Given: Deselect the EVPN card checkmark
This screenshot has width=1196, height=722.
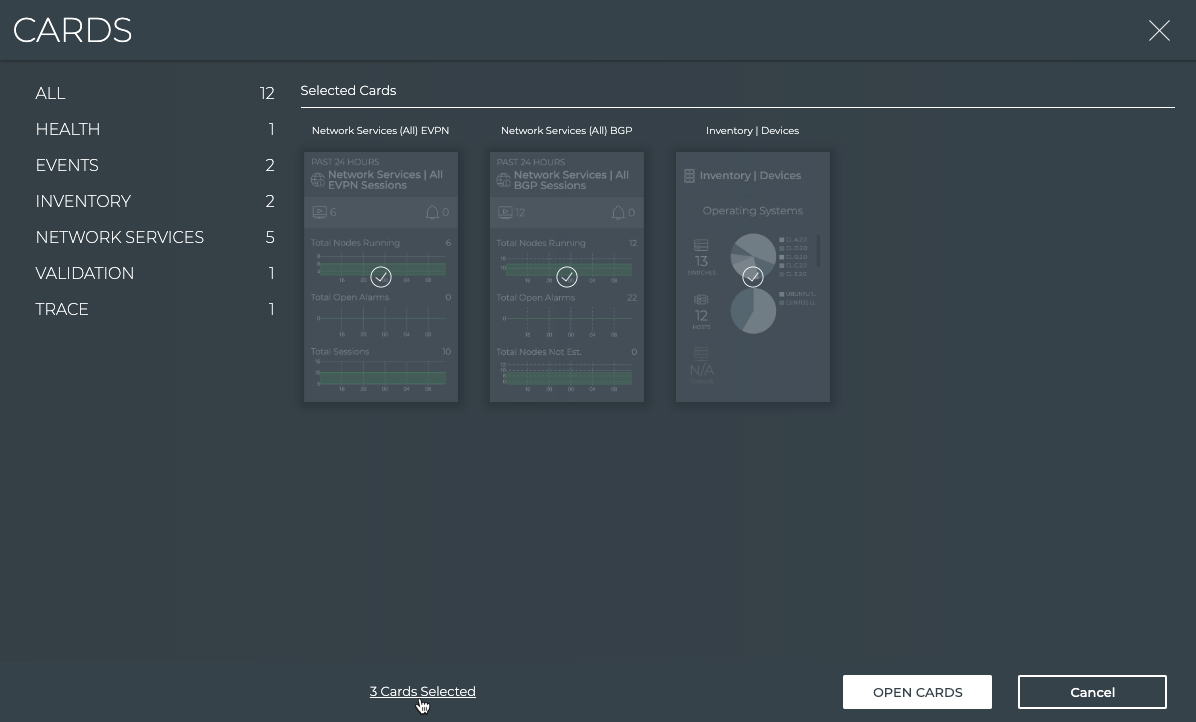Looking at the screenshot, I should click(381, 277).
